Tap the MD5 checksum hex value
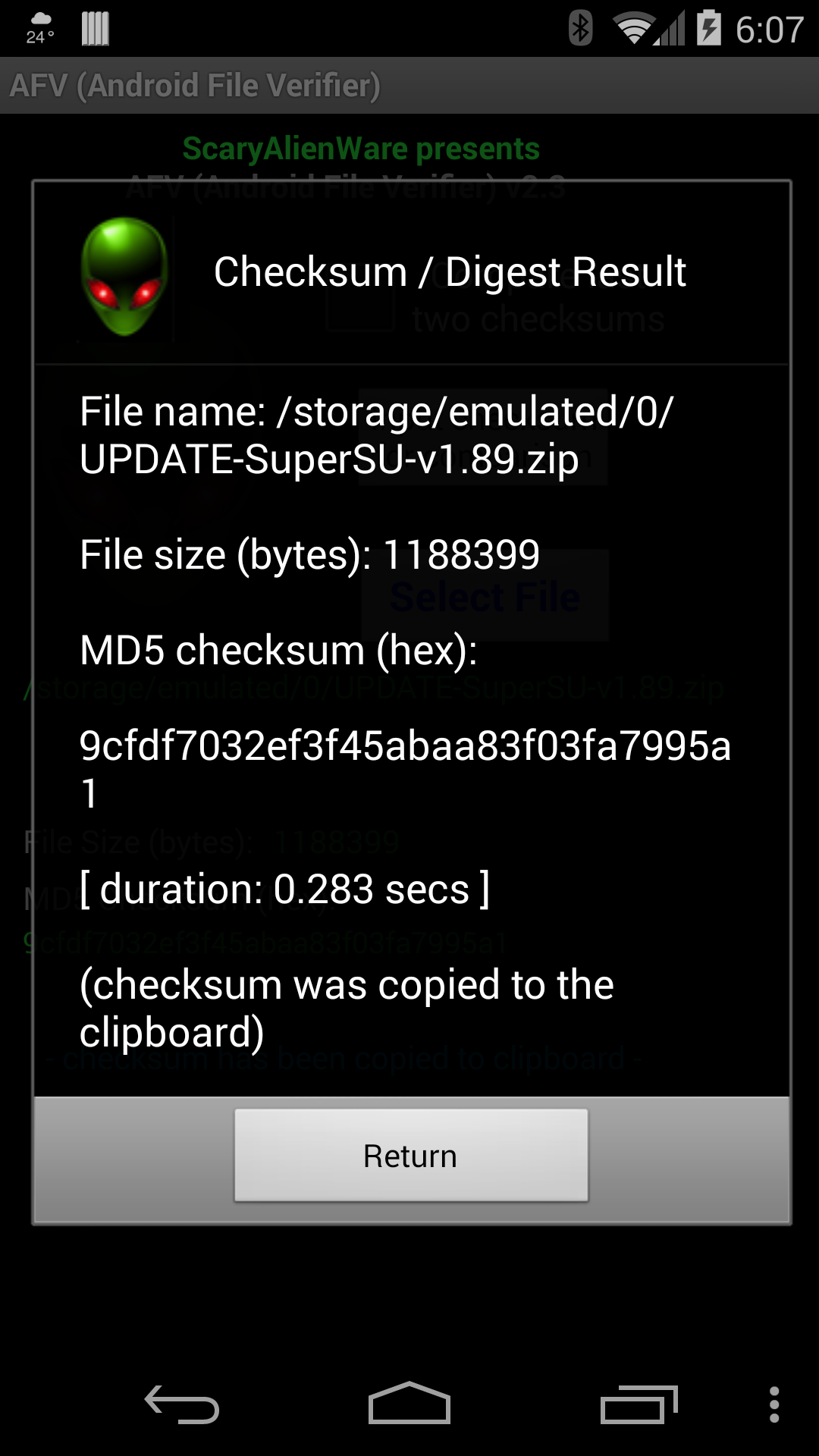819x1456 pixels. point(406,769)
